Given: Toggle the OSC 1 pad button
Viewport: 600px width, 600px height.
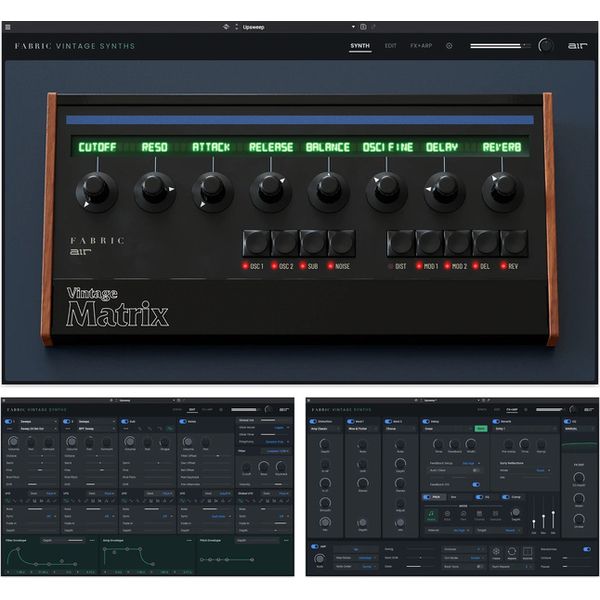Looking at the screenshot, I should click(256, 243).
